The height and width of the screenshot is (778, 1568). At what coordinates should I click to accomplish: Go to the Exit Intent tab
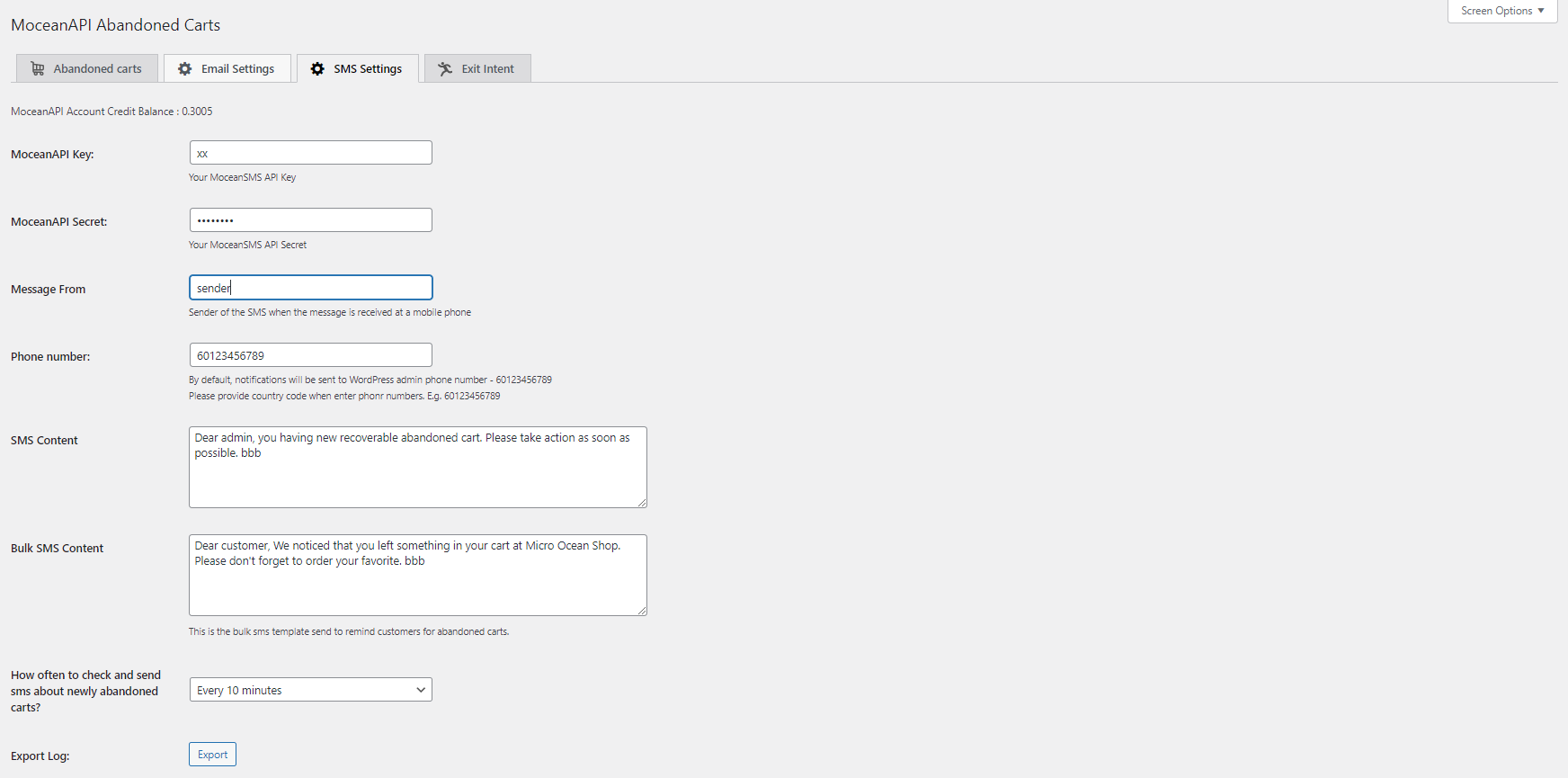[x=477, y=68]
